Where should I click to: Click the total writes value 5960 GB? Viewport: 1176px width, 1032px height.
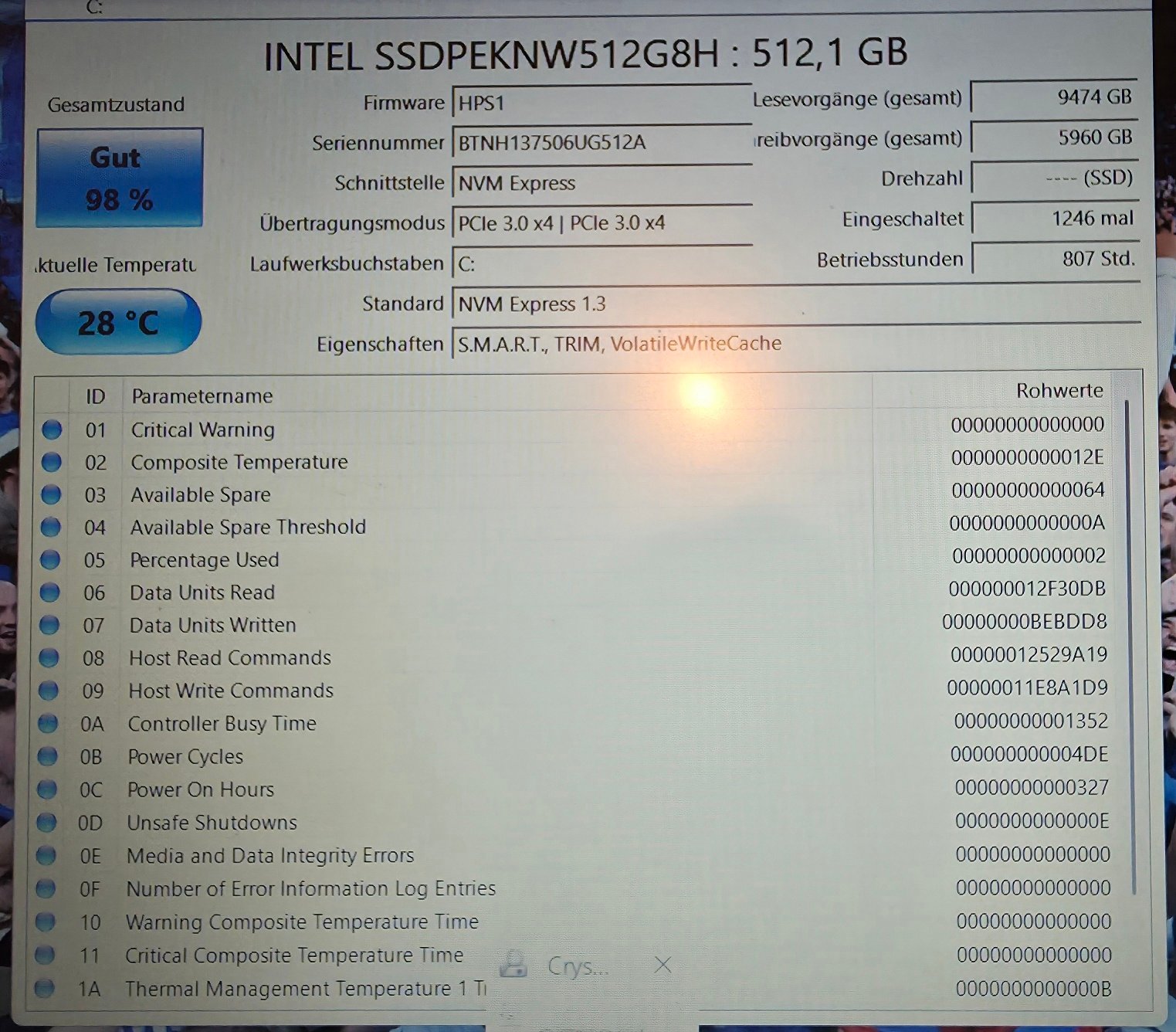click(x=1054, y=137)
